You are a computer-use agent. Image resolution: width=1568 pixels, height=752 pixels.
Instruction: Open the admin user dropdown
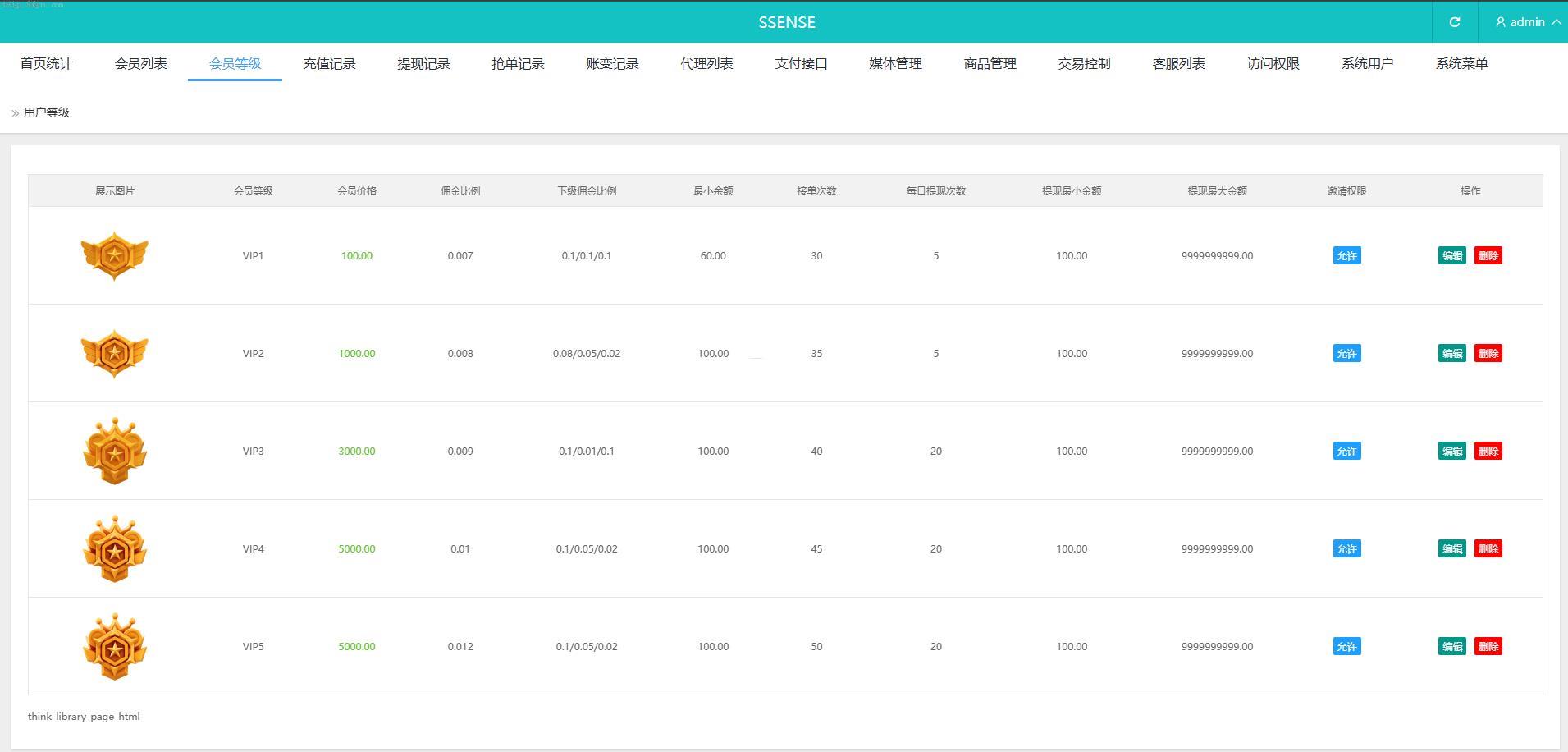(x=1527, y=22)
